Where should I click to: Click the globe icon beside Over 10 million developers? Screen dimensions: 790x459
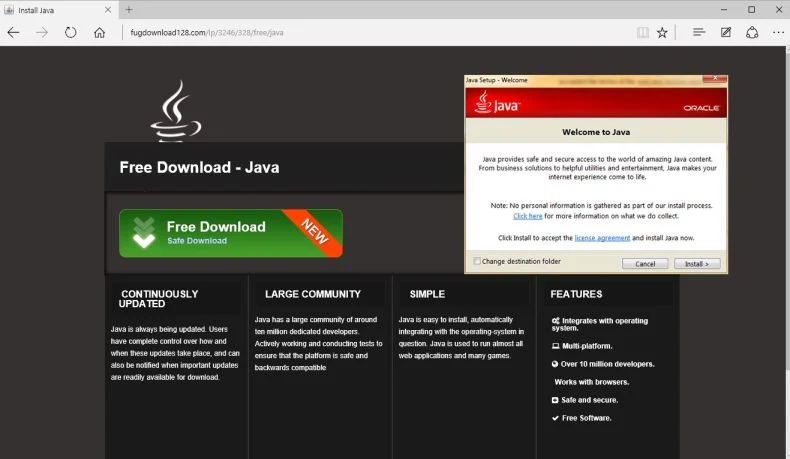(x=555, y=364)
